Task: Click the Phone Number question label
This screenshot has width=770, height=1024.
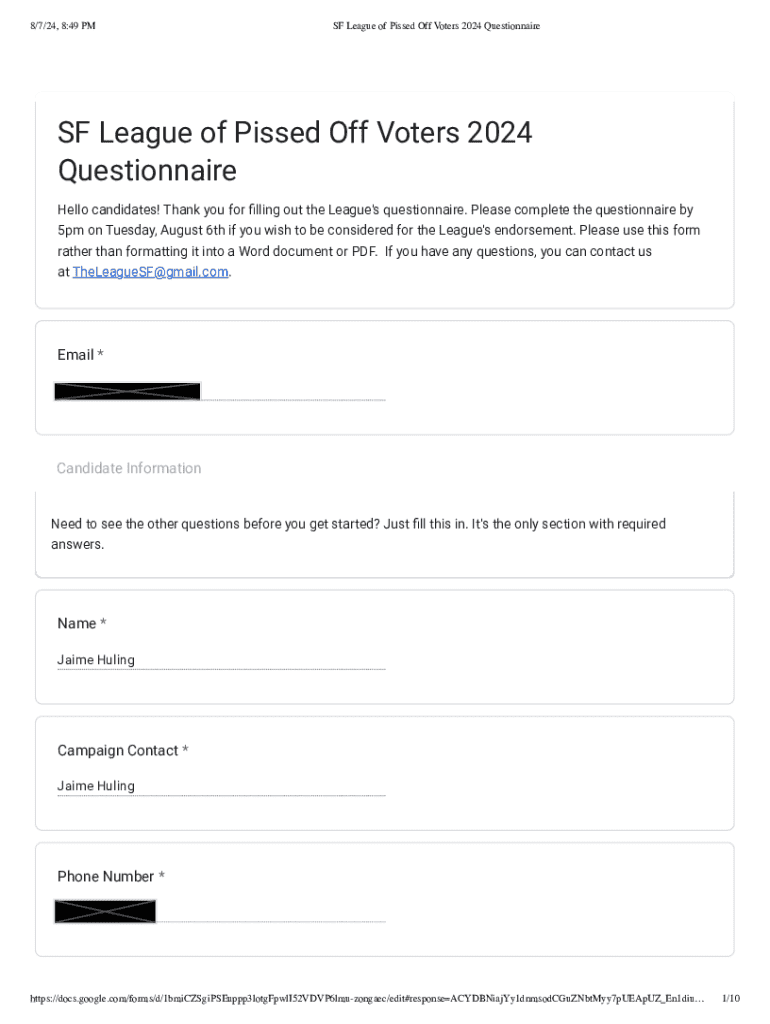Action: tap(106, 876)
